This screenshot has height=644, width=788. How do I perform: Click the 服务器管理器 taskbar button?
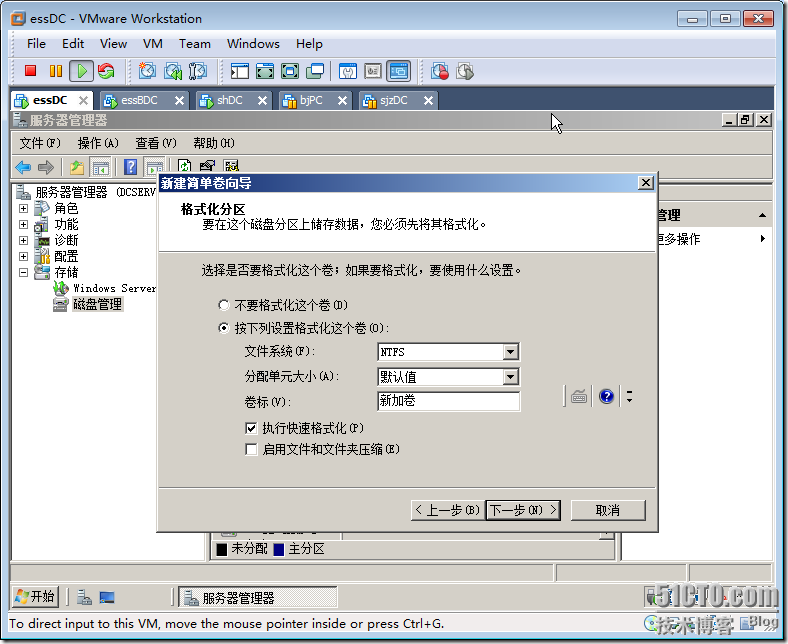(x=258, y=598)
